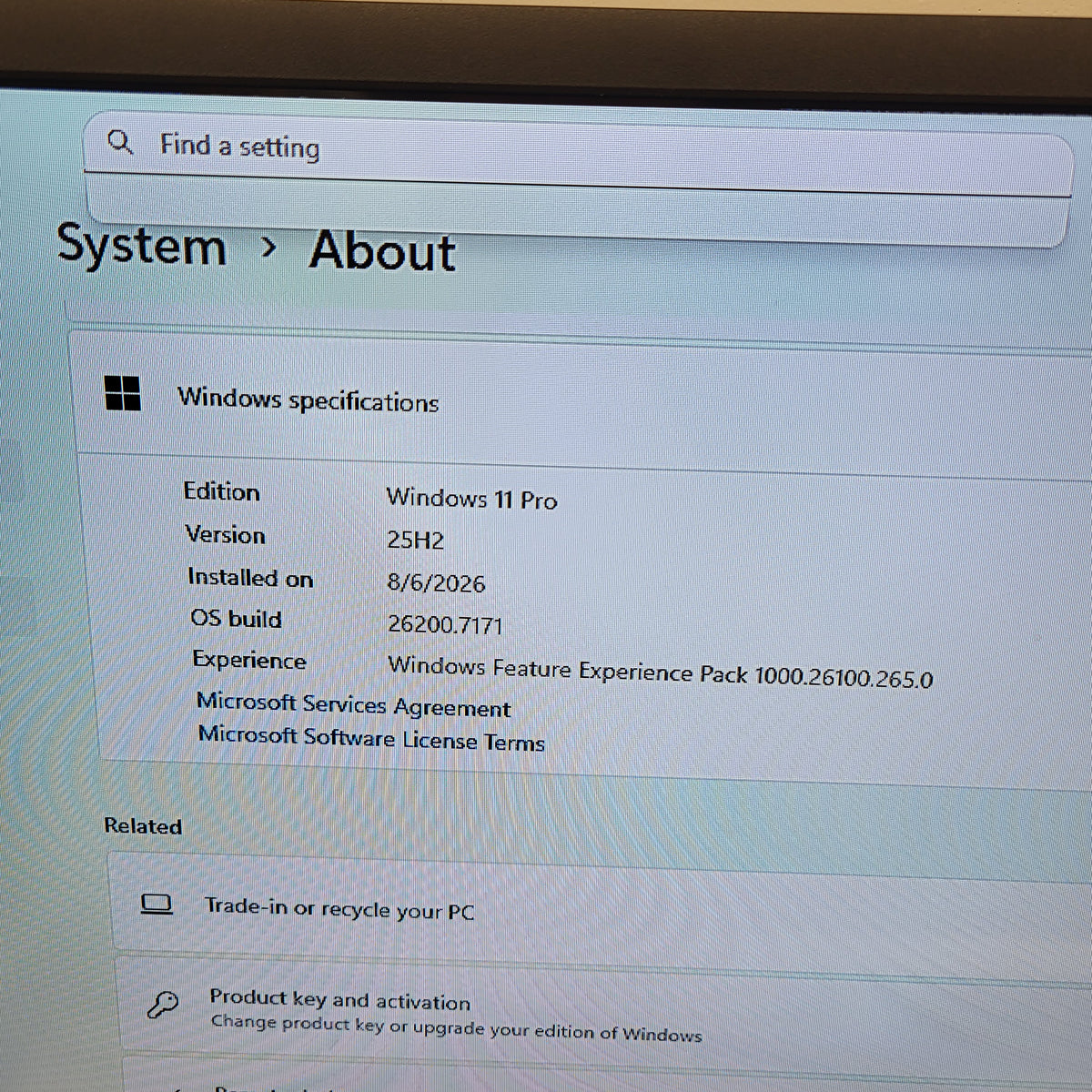The image size is (1092, 1092).
Task: Open Microsoft Services Agreement link
Action: 354,705
